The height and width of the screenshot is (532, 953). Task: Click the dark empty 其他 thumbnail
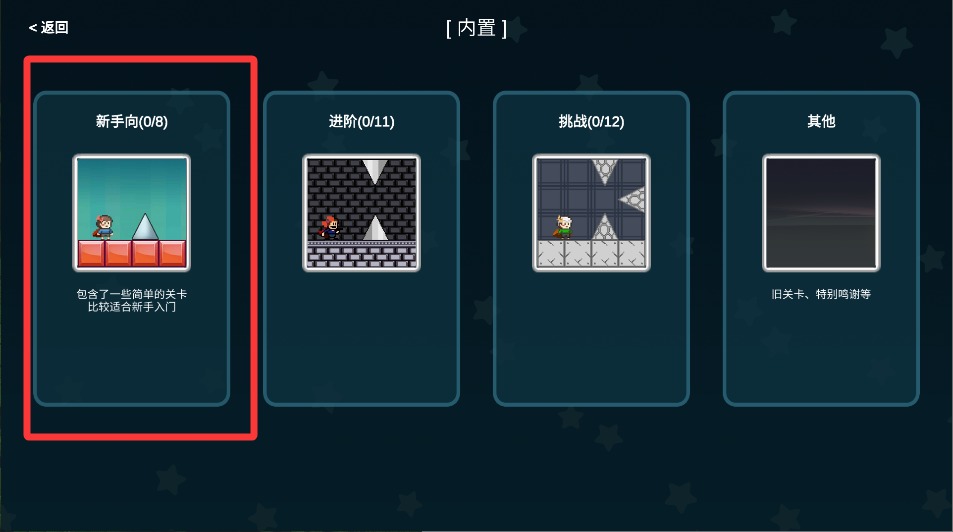click(x=821, y=213)
